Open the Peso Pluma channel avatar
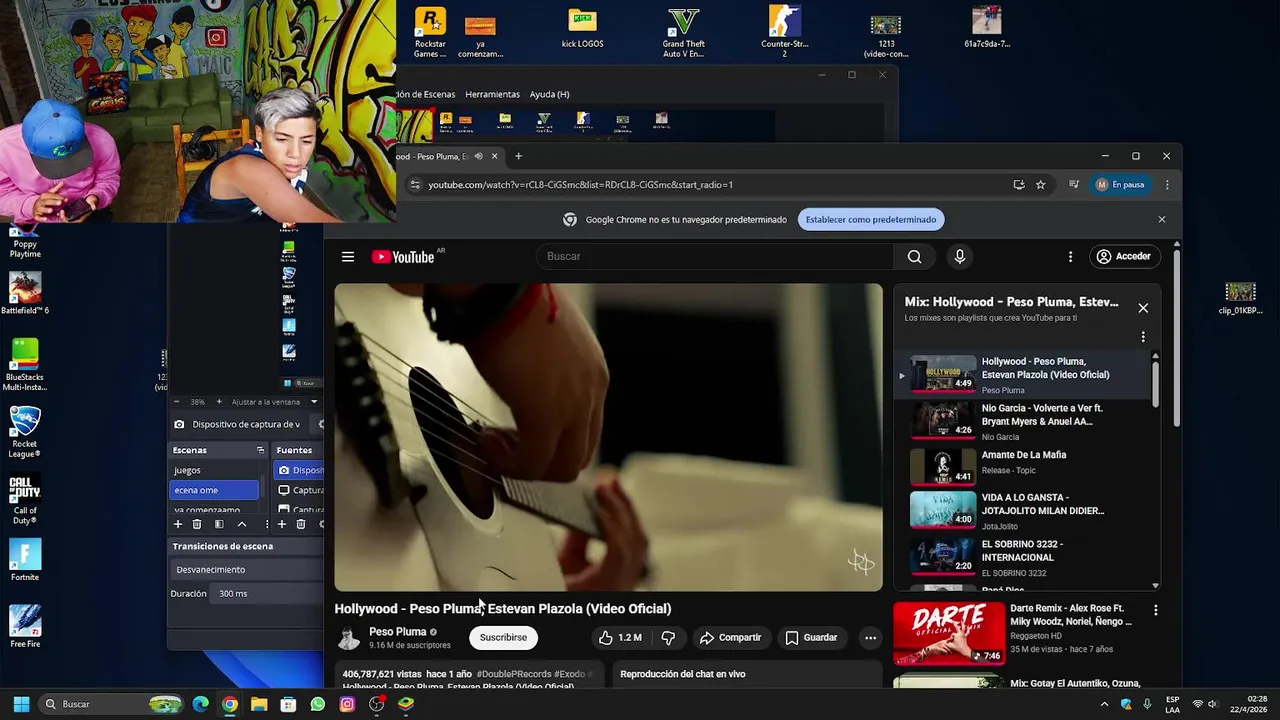The width and height of the screenshot is (1280, 720). point(349,638)
